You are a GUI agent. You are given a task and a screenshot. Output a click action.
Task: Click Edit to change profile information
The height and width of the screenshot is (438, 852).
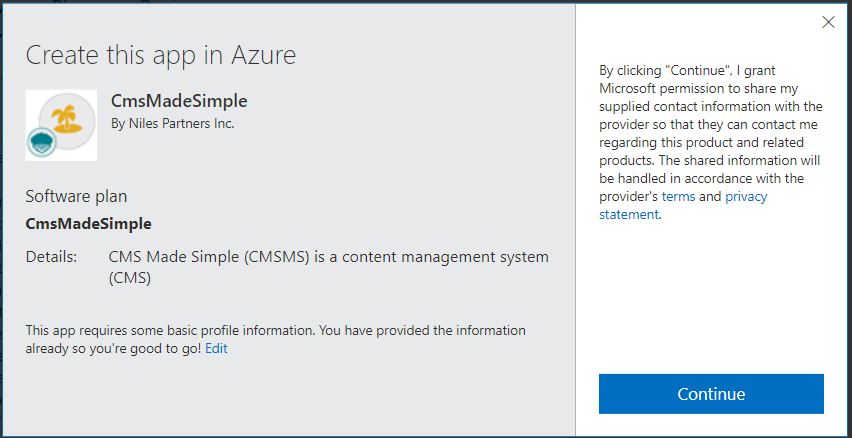click(x=216, y=349)
